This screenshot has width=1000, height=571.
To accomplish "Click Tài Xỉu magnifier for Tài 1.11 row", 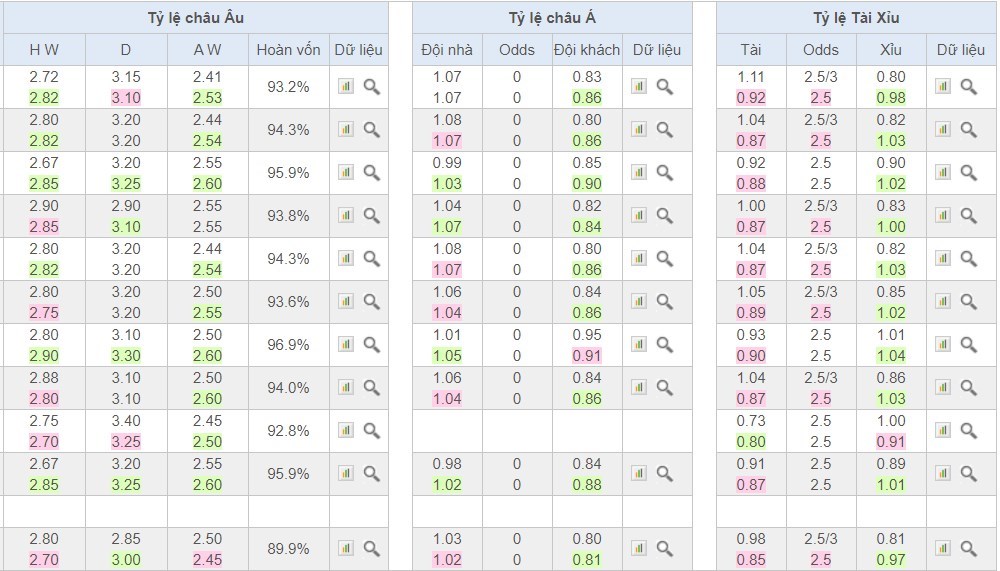I will (969, 87).
